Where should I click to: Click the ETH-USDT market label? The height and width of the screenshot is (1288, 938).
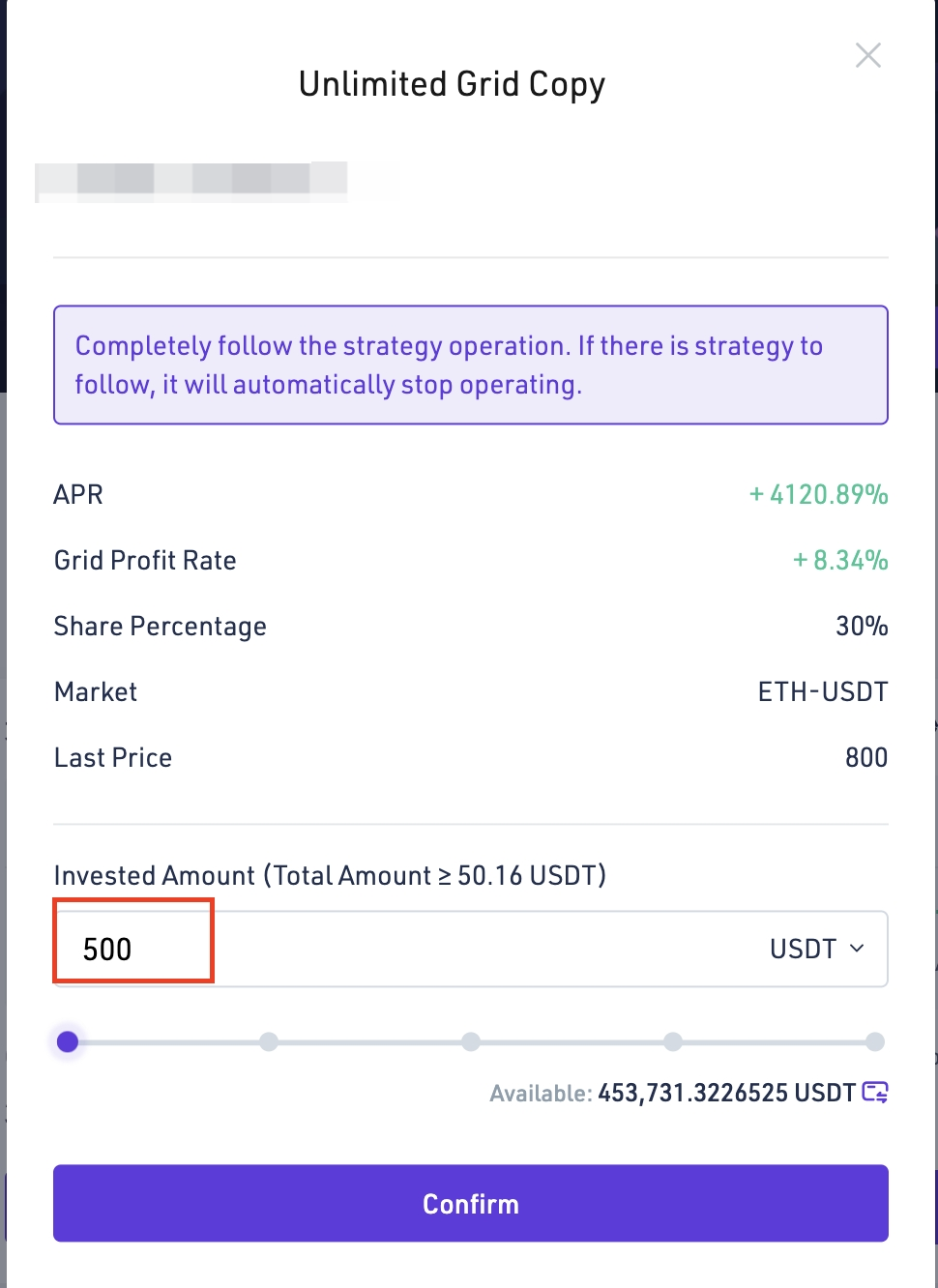[x=823, y=691]
